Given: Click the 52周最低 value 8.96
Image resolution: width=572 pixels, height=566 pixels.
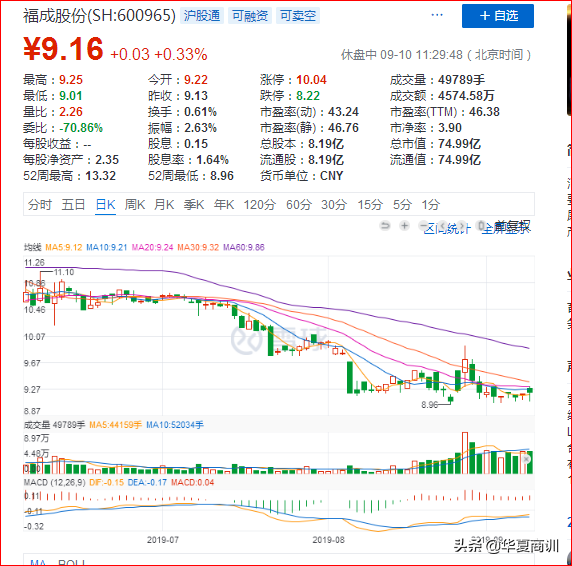Looking at the screenshot, I should tap(222, 176).
